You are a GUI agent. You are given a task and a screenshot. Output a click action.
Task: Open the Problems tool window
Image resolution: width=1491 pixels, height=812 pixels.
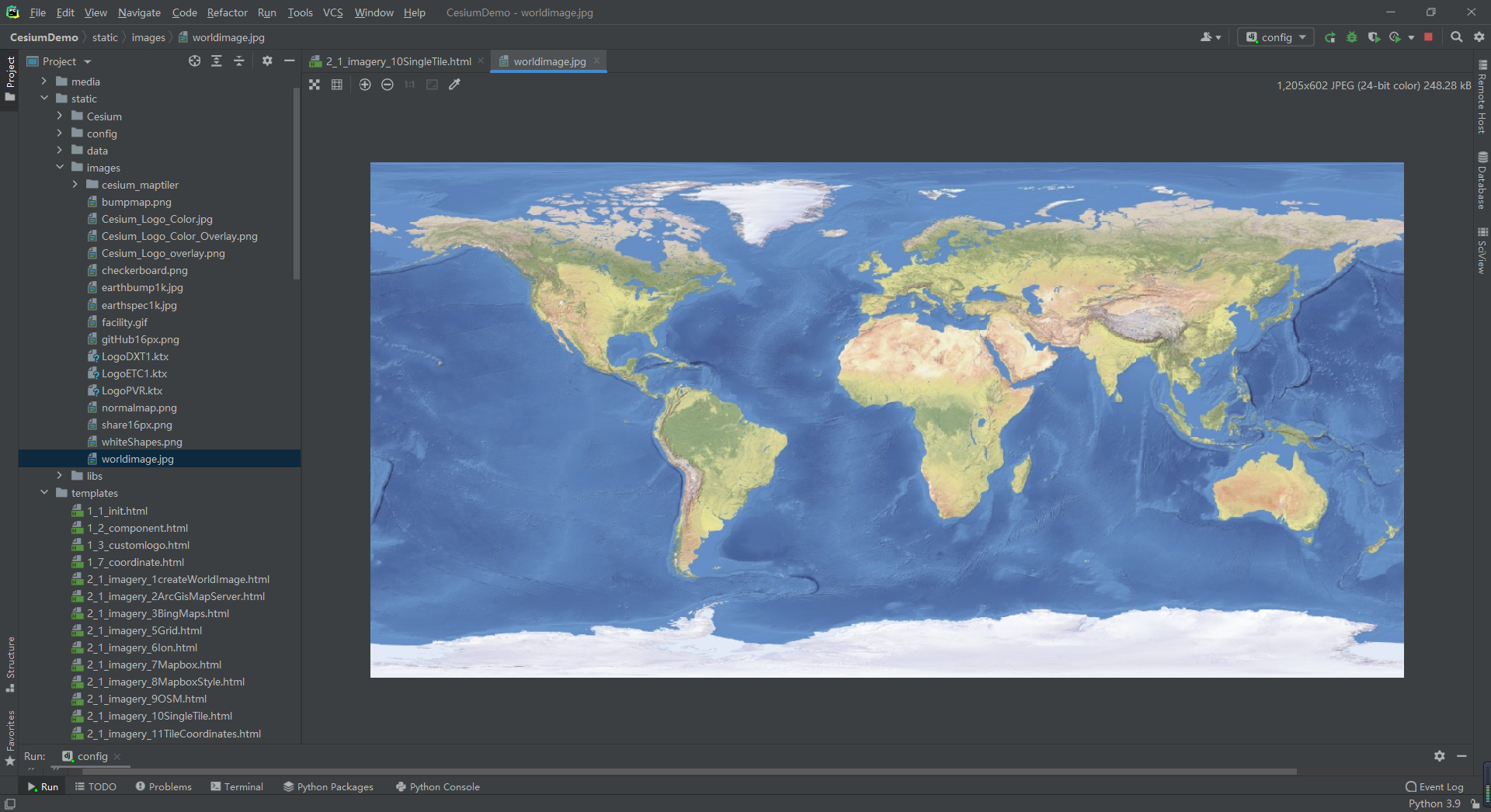(x=163, y=786)
